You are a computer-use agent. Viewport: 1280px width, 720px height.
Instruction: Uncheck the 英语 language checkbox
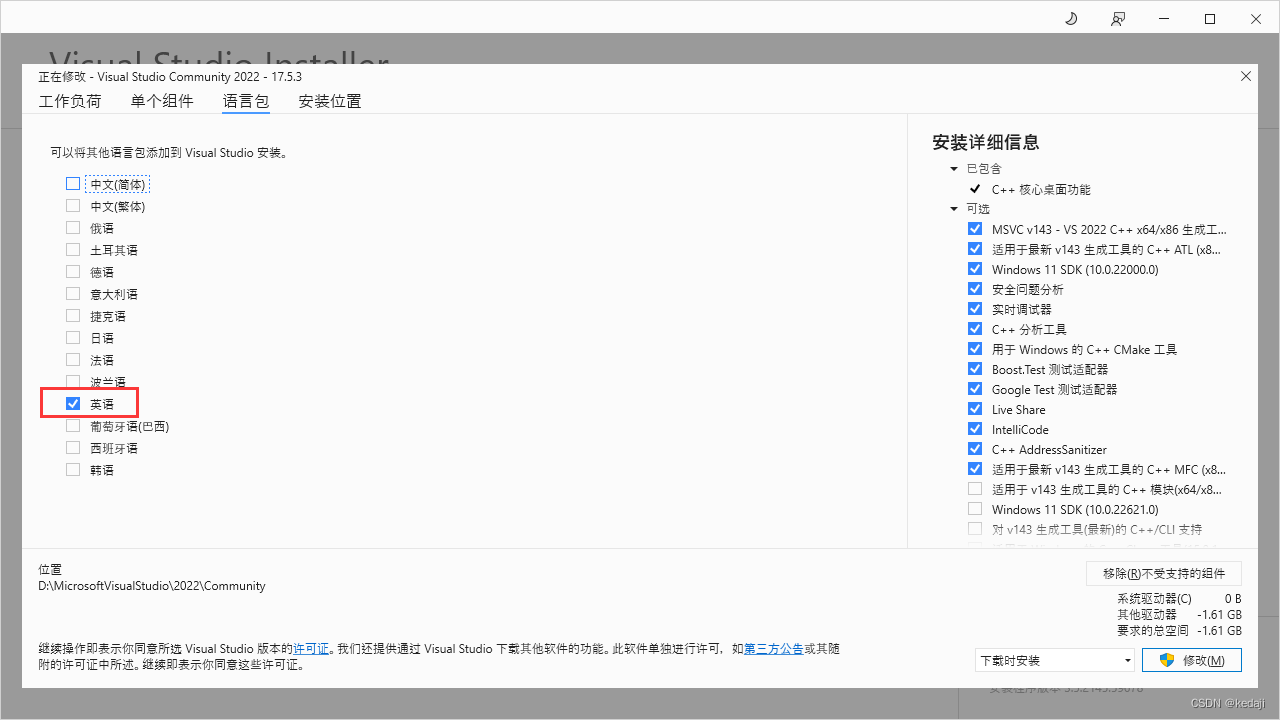point(73,404)
